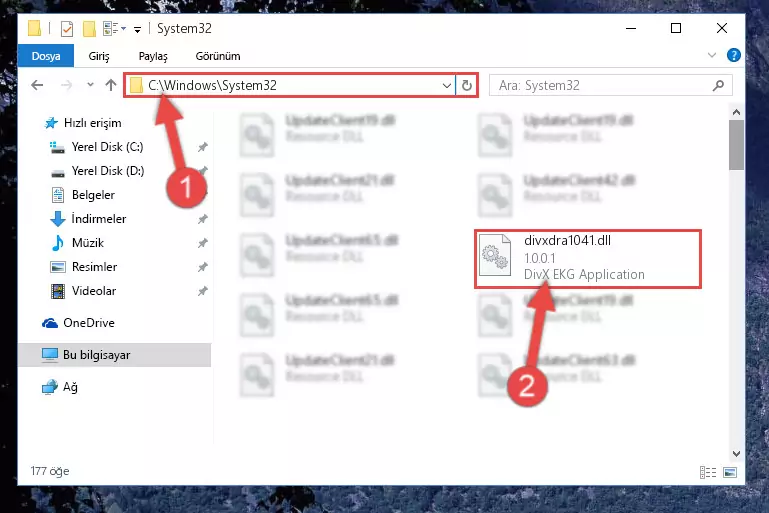The height and width of the screenshot is (513, 769).
Task: Click the pin icon next to Videolar
Action: (203, 291)
